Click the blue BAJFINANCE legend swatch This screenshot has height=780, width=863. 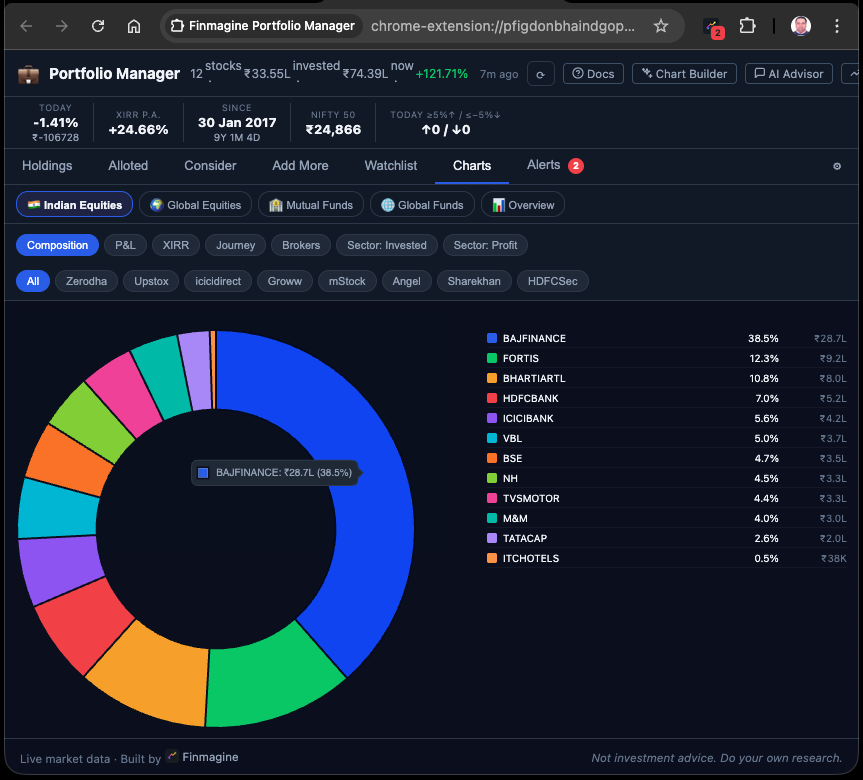(x=490, y=338)
